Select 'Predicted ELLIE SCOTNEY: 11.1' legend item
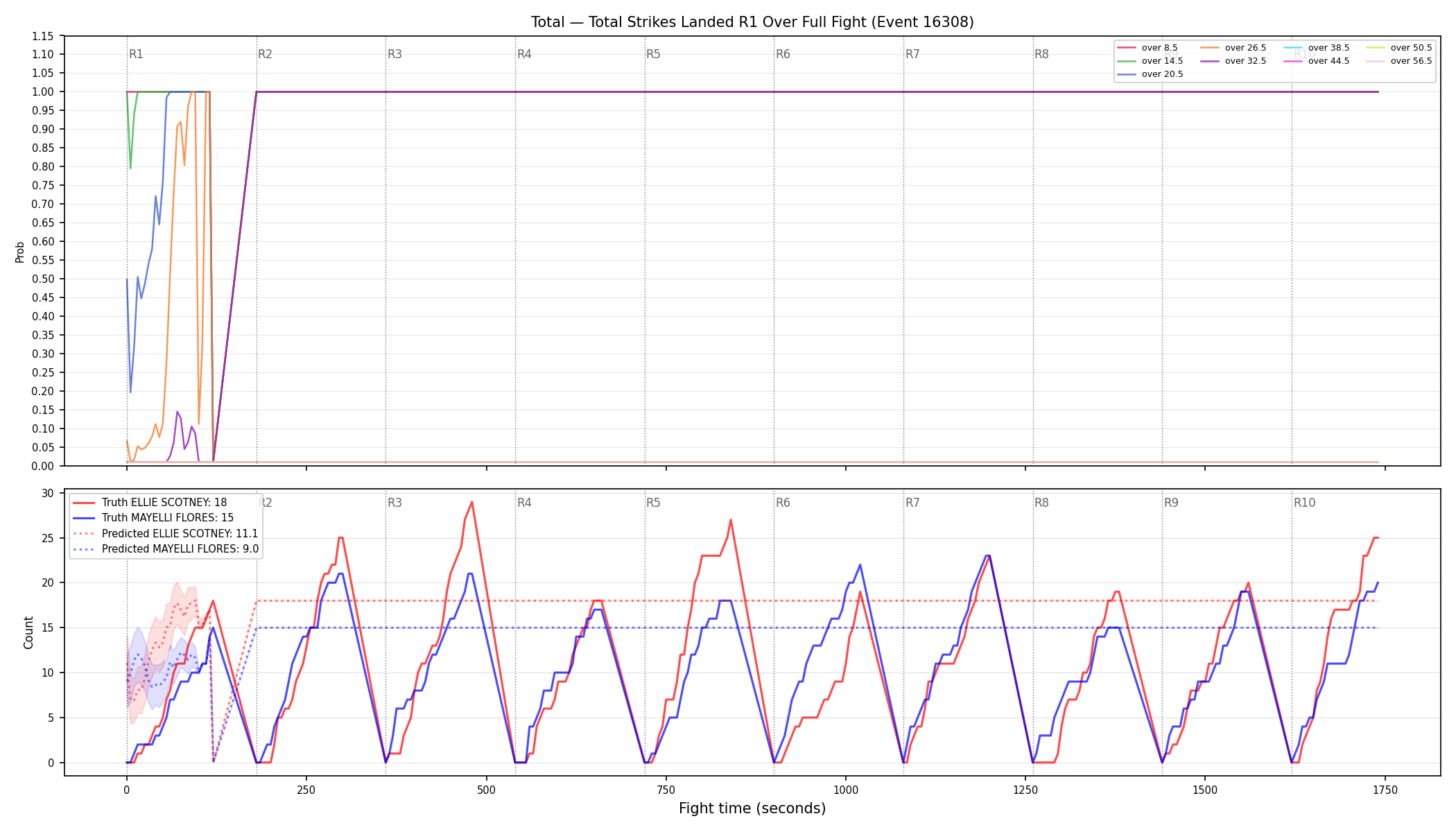This screenshot has height=832, width=1456. click(165, 534)
